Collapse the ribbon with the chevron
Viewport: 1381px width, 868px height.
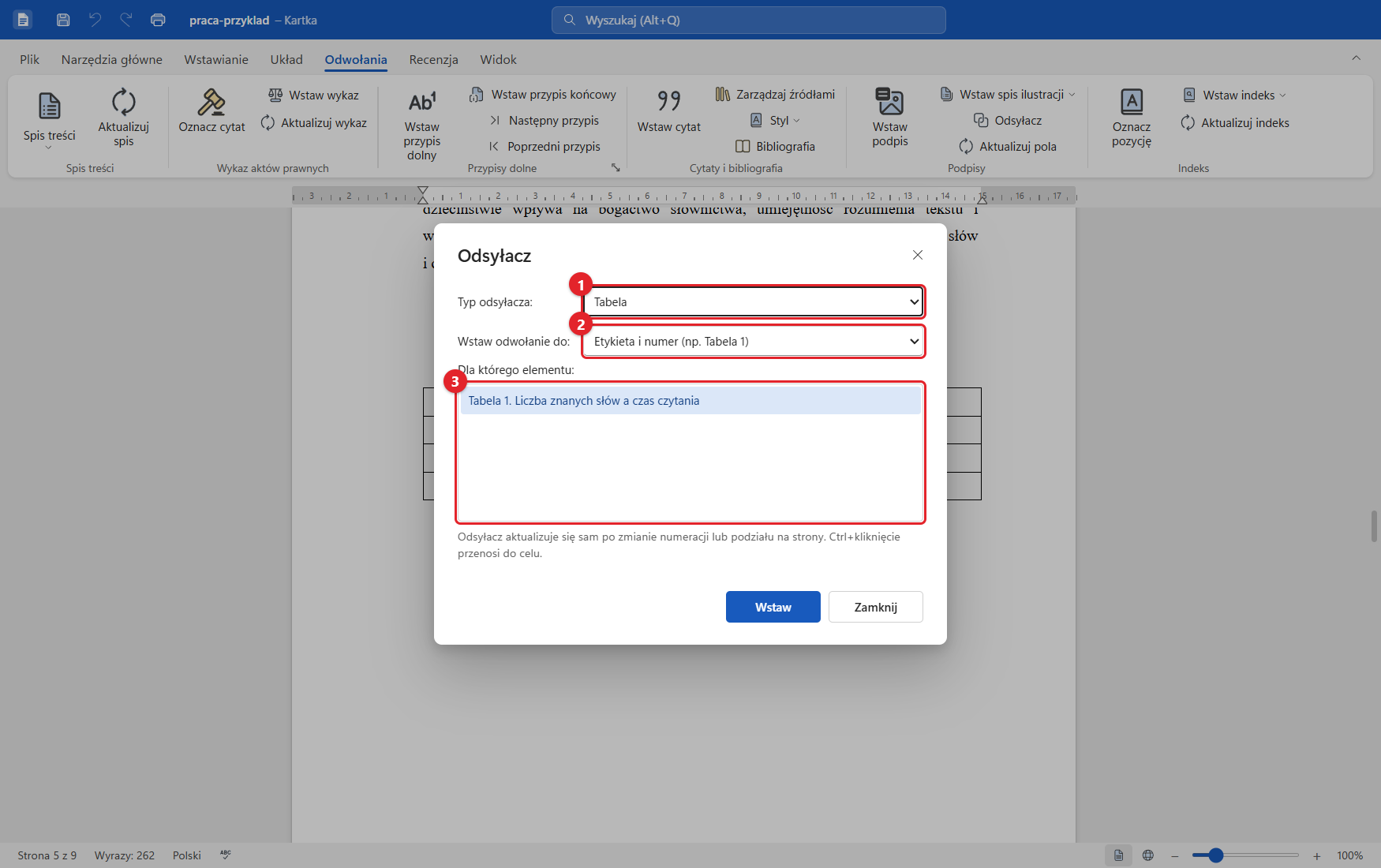coord(1356,58)
